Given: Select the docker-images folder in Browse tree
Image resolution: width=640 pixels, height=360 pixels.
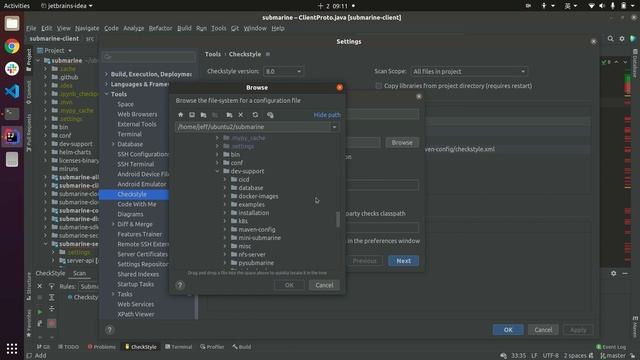Looking at the screenshot, I should coord(258,196).
